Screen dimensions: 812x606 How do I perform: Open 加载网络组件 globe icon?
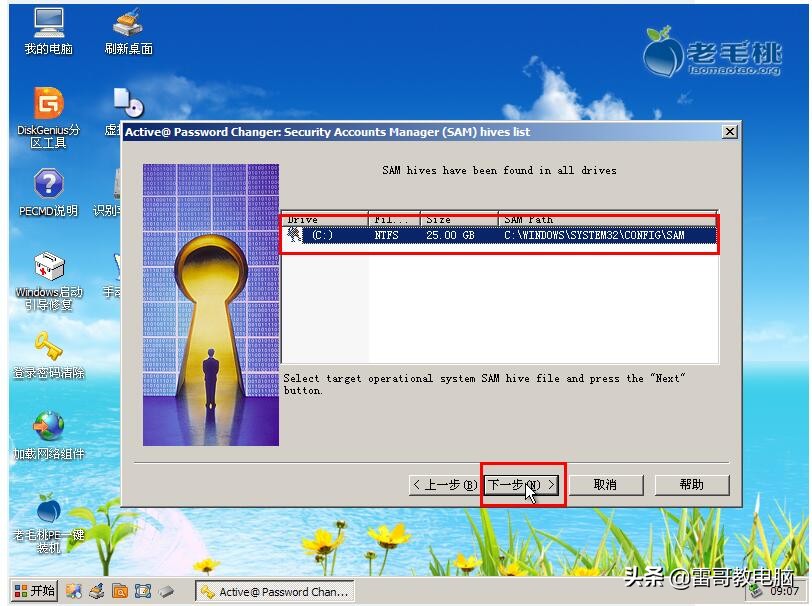point(49,435)
